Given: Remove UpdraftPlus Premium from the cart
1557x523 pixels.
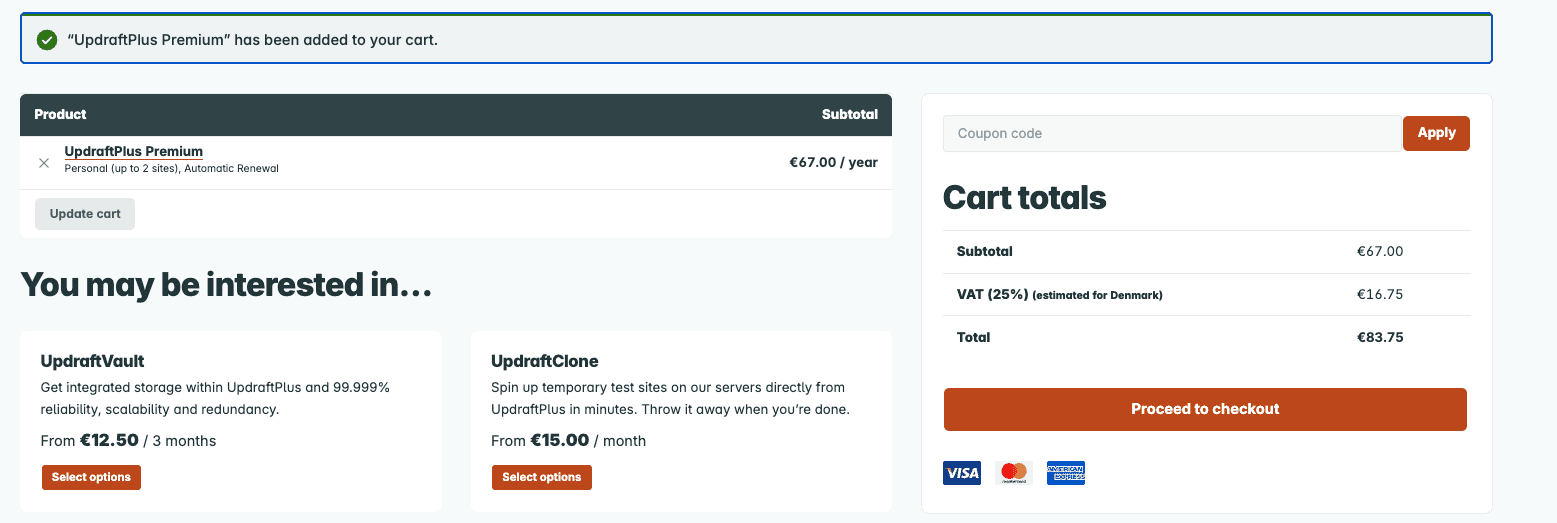Looking at the screenshot, I should click(44, 163).
